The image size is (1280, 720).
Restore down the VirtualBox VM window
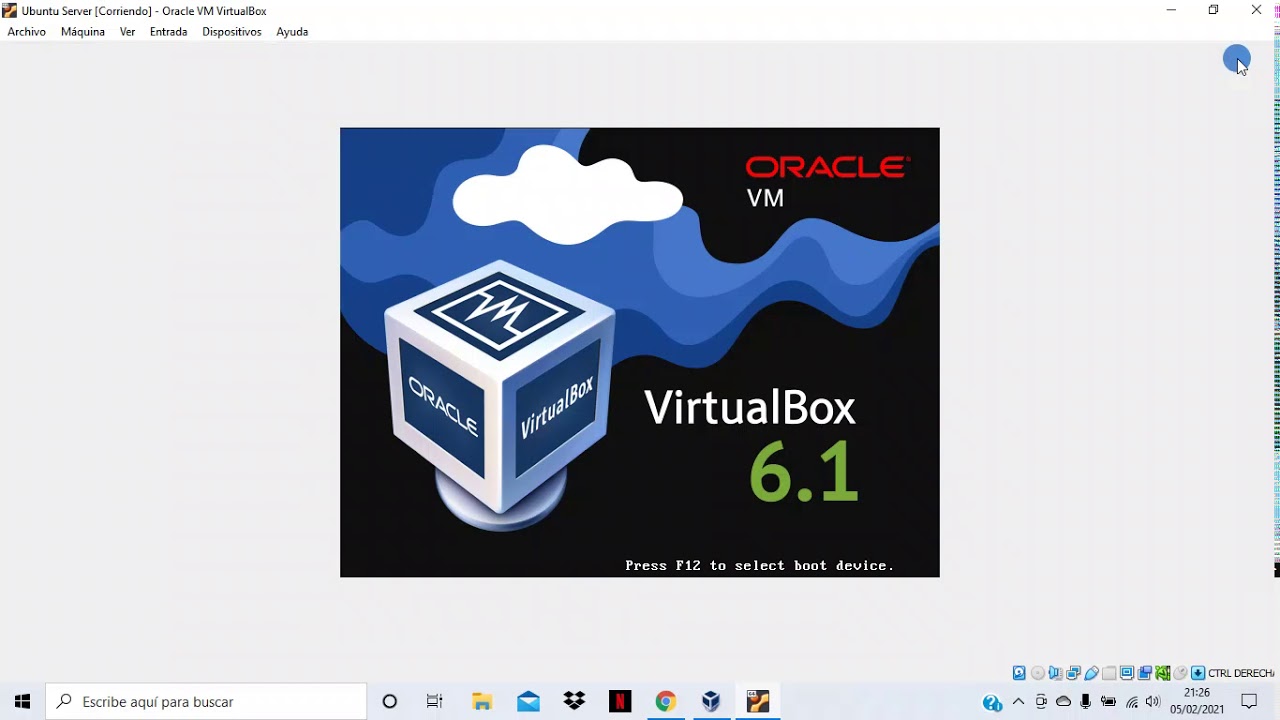(1213, 10)
